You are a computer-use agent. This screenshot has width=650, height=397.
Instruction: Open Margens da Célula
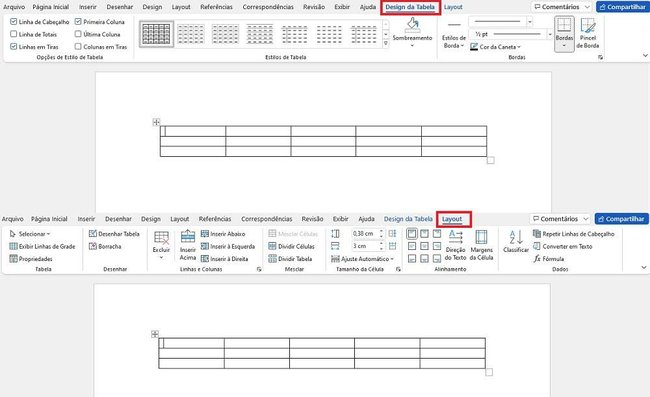tap(481, 245)
